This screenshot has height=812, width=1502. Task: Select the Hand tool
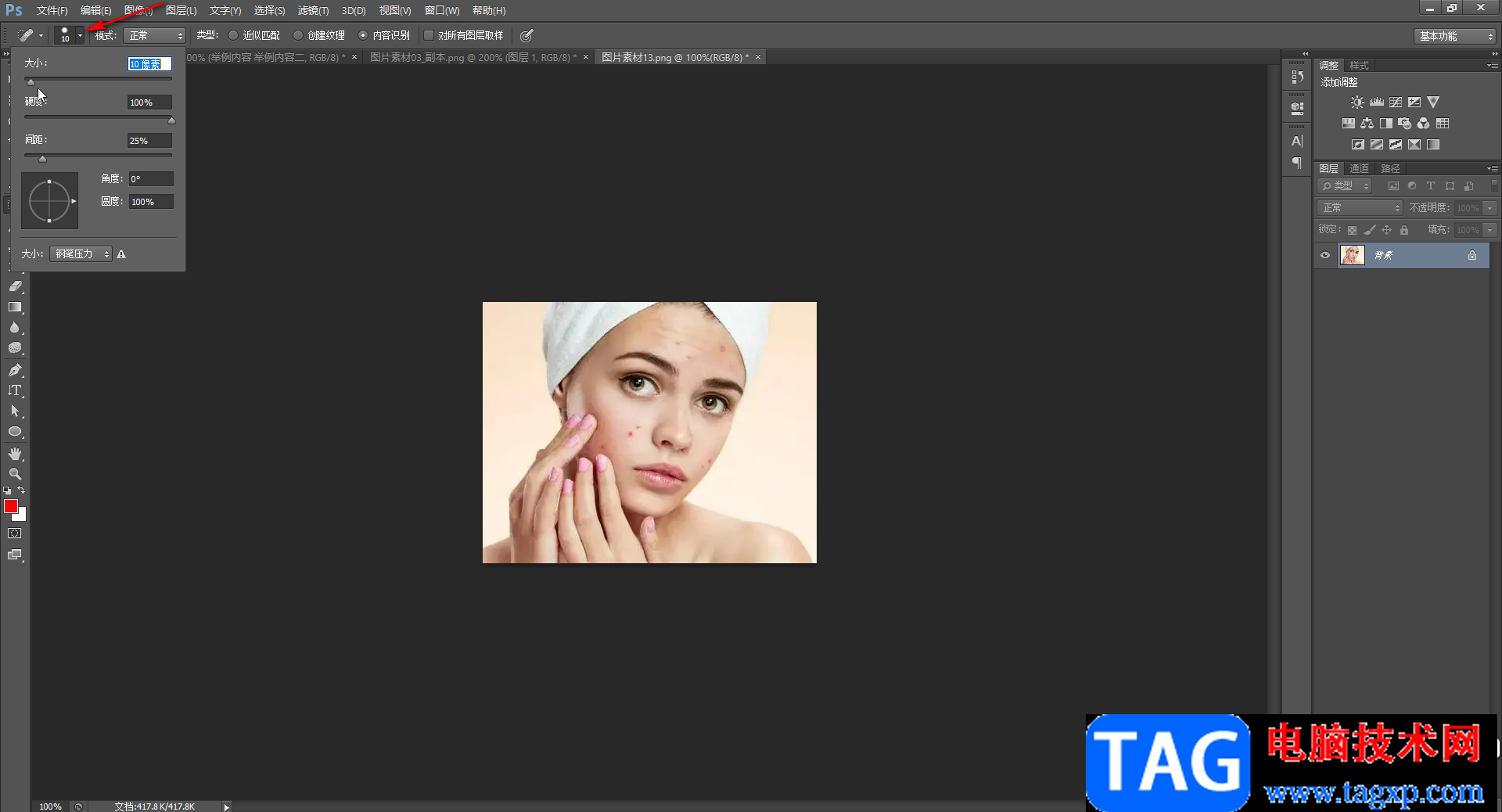click(15, 454)
